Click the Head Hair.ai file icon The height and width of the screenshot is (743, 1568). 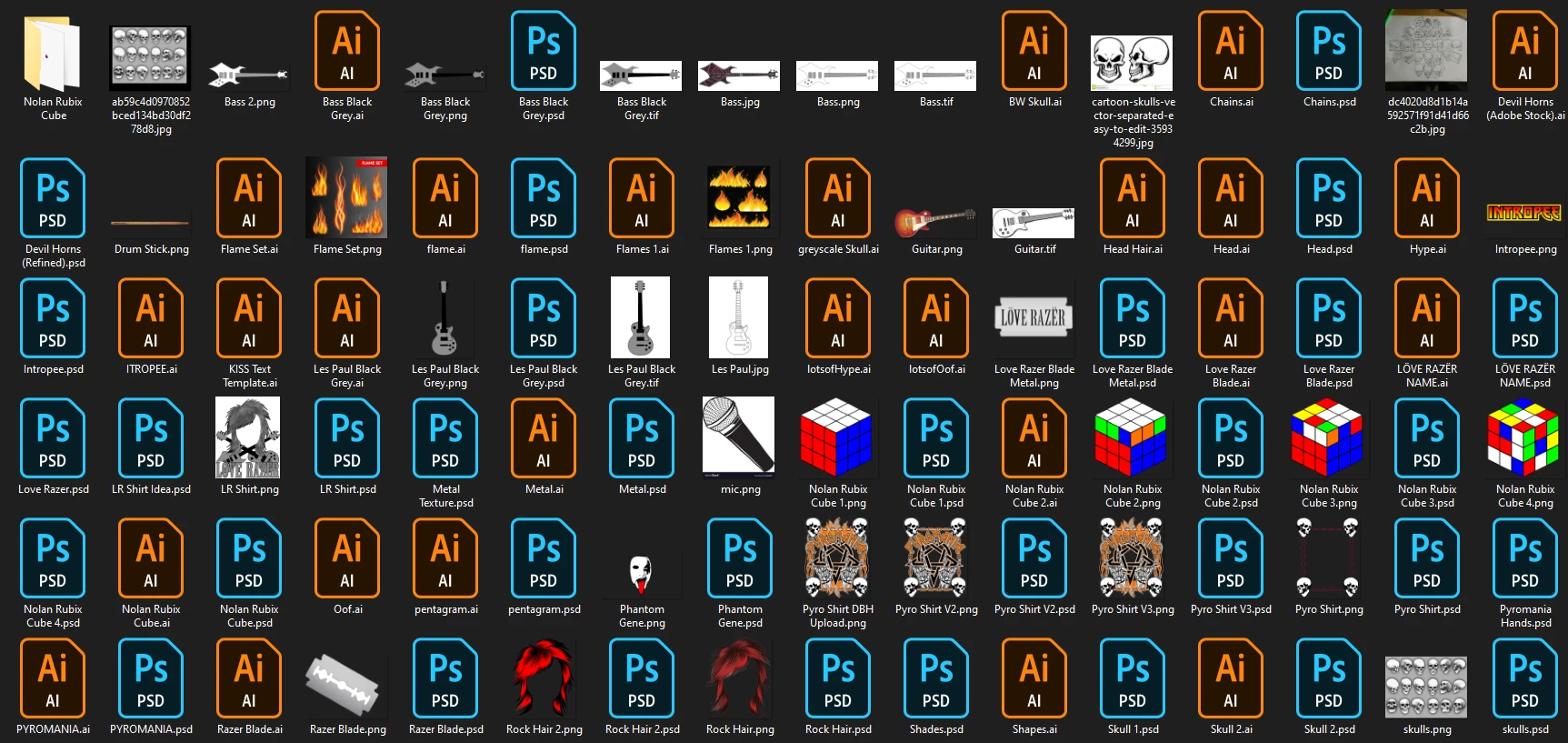[x=1133, y=198]
